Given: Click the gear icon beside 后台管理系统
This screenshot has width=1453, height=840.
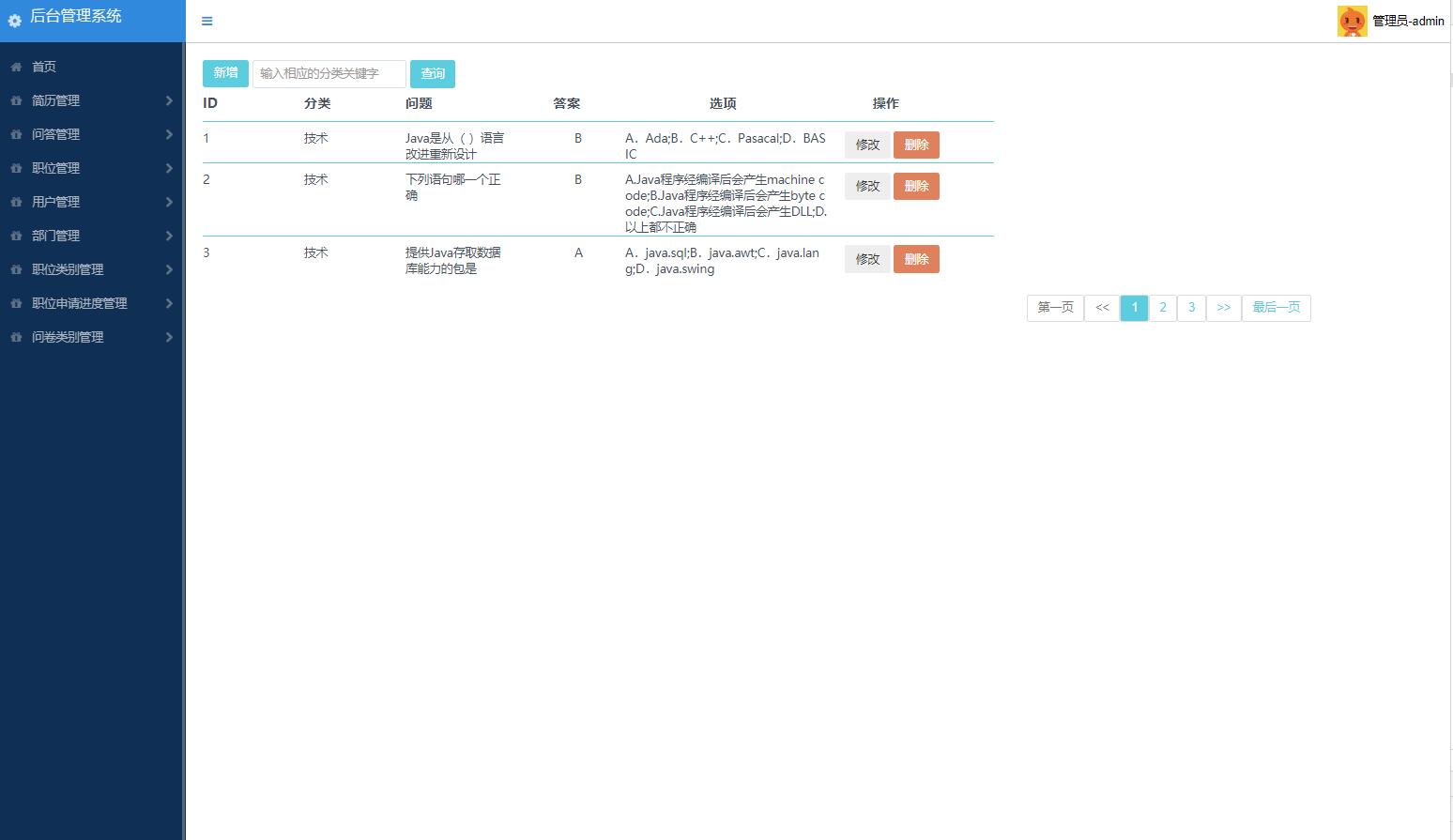Looking at the screenshot, I should coord(15,20).
